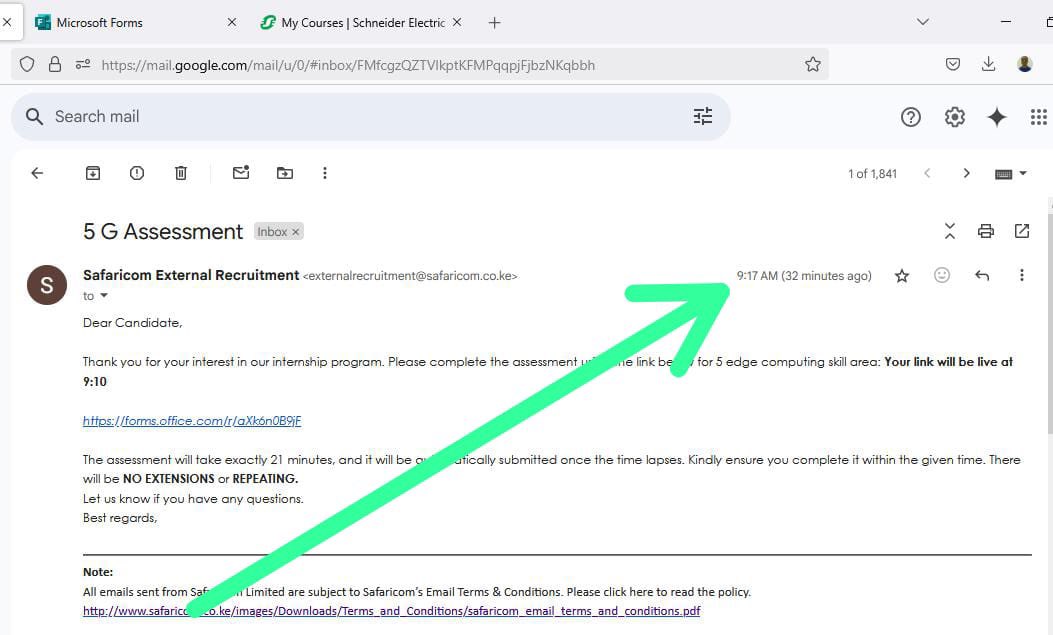Expand recipient details next to 'to'
Image resolution: width=1053 pixels, height=635 pixels.
point(104,295)
